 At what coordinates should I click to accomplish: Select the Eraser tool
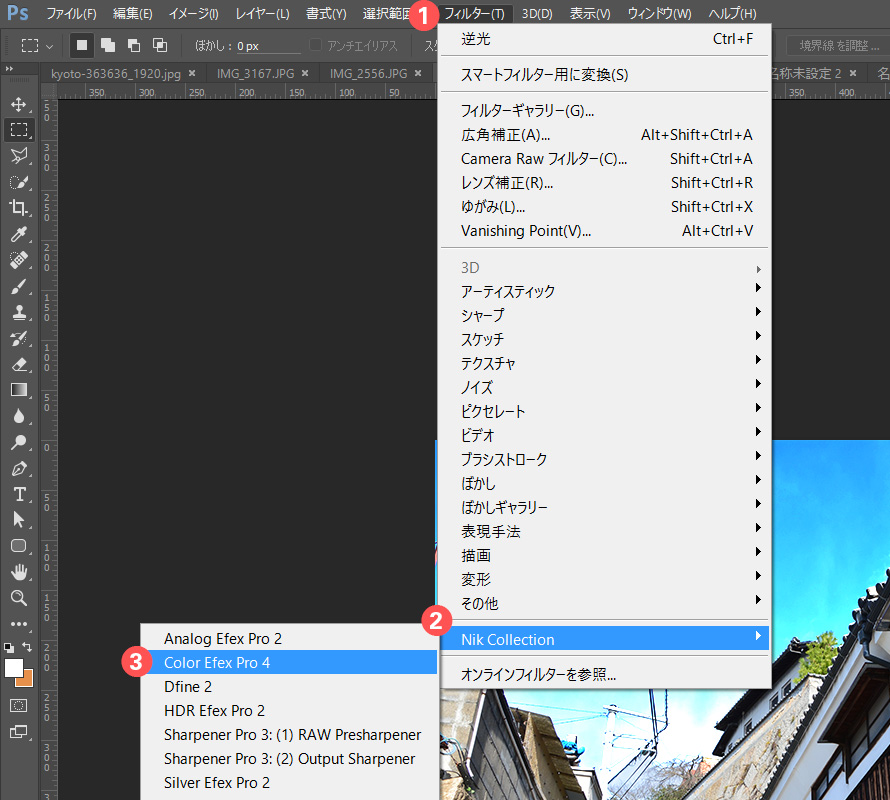point(19,365)
